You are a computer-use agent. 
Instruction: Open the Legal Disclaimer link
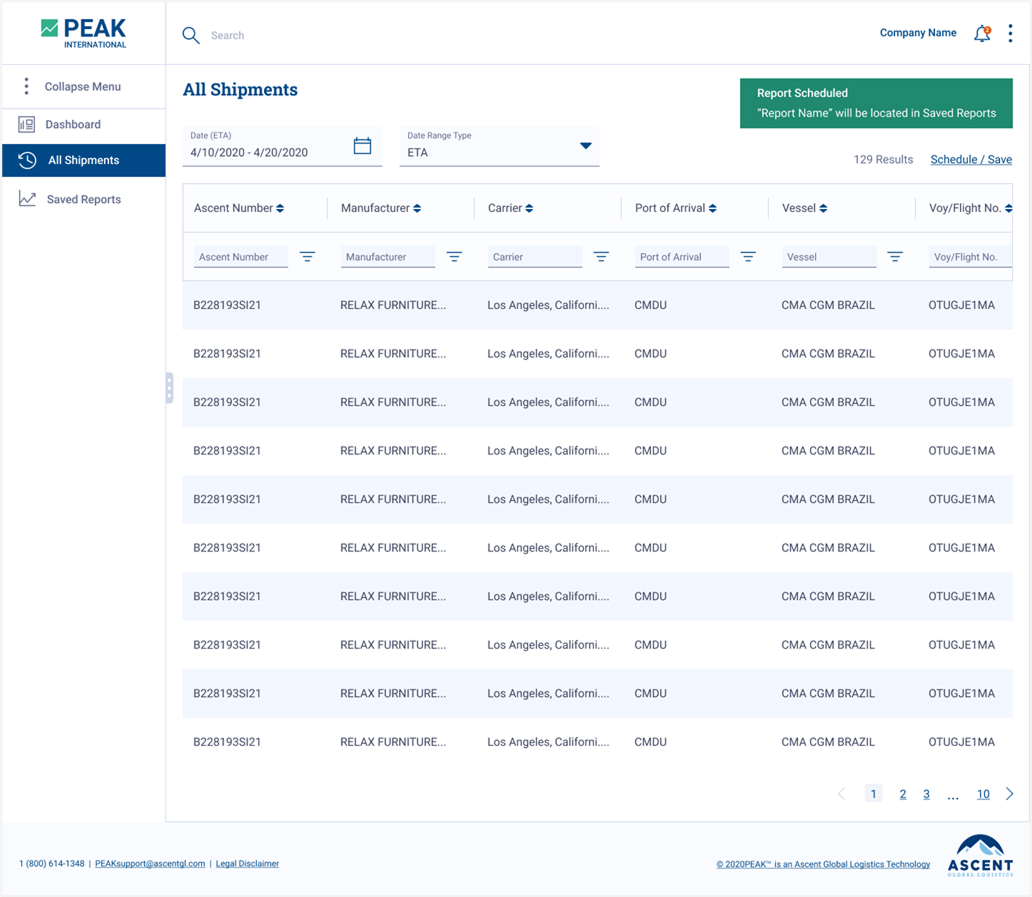coord(247,864)
